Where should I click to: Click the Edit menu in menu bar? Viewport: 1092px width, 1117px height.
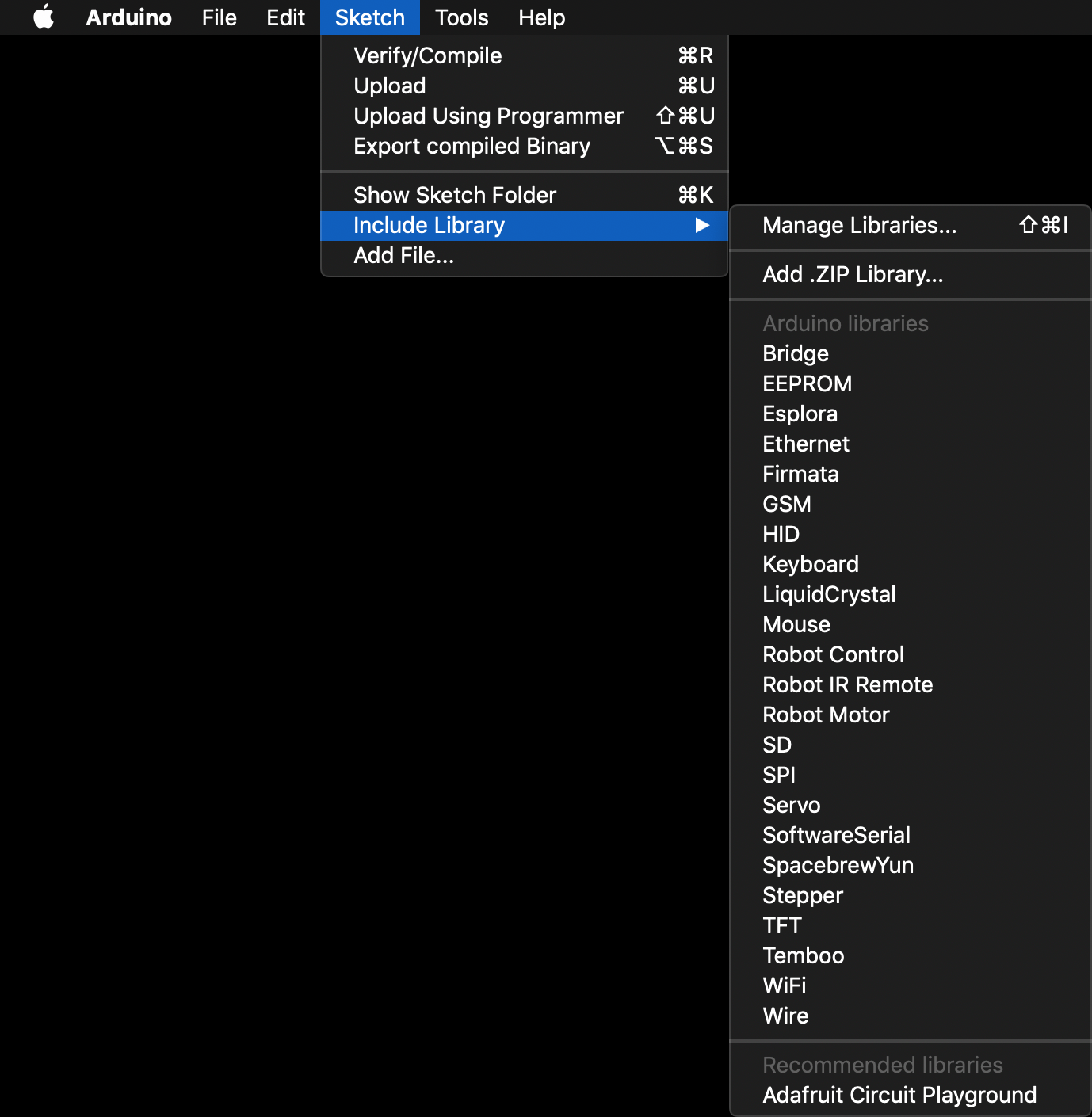285,17
